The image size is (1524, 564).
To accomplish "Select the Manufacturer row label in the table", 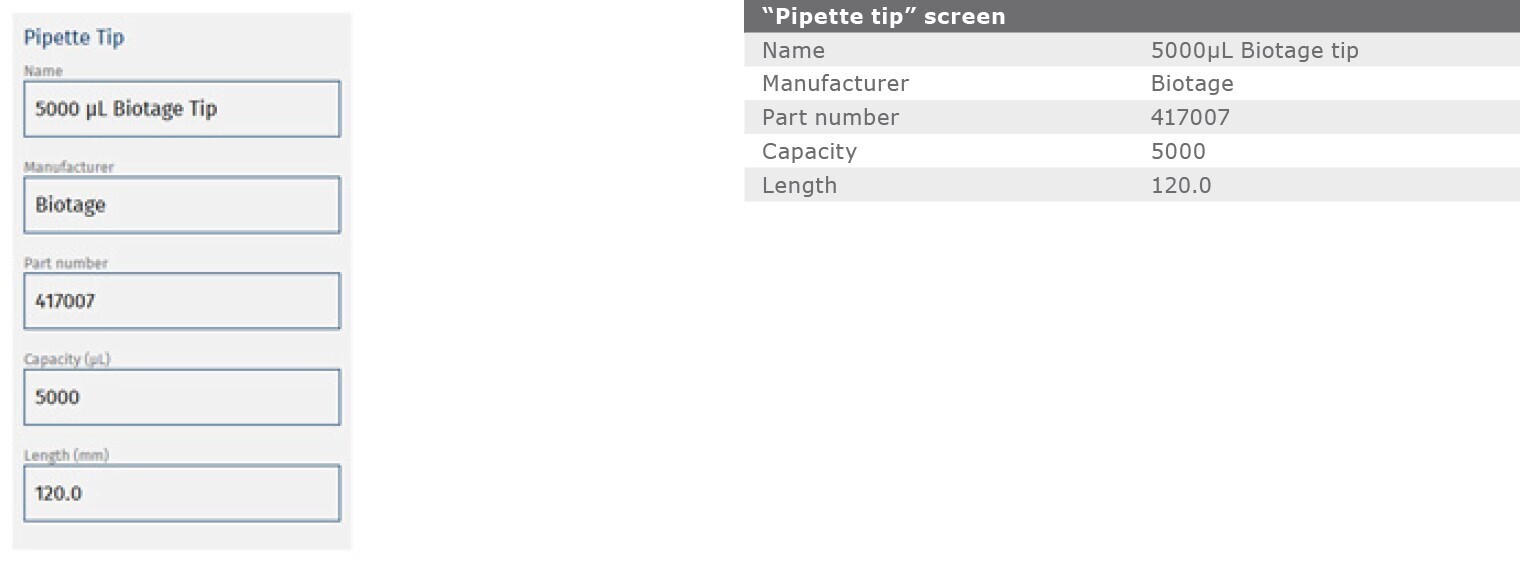I will point(835,84).
